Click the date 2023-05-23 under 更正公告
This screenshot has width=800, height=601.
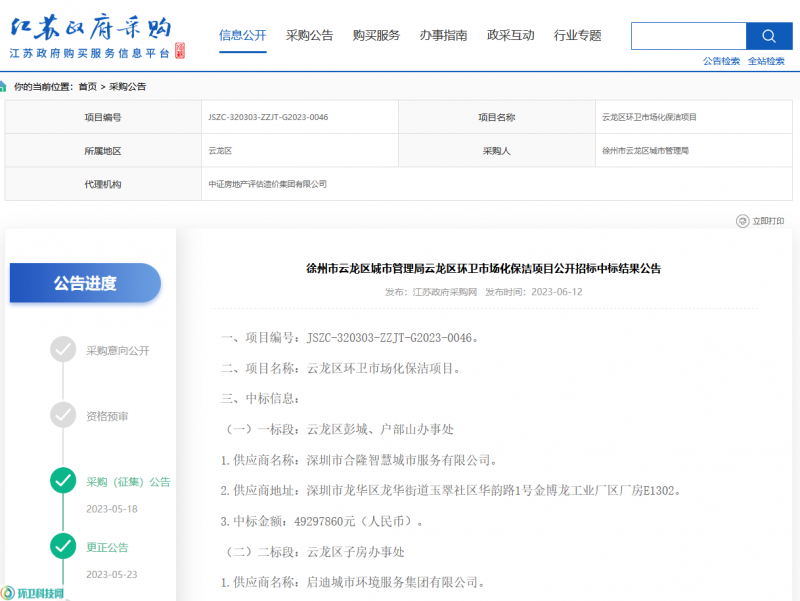[112, 574]
